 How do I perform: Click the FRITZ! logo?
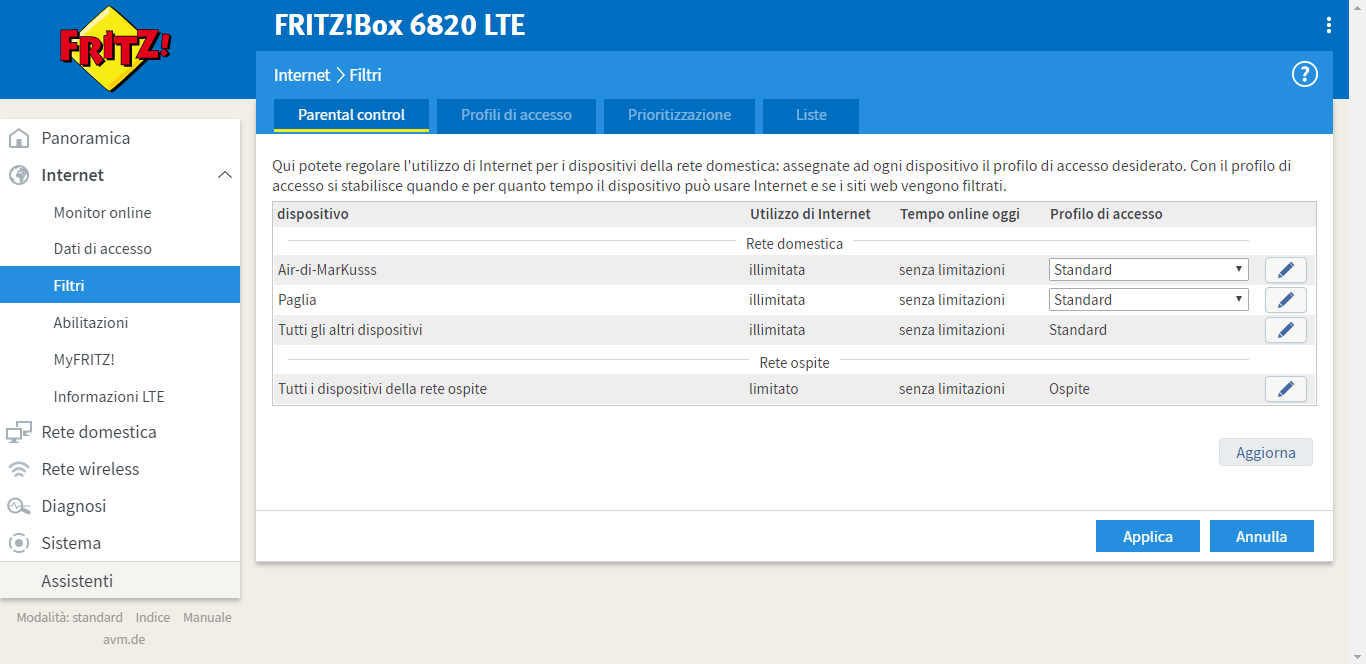[x=116, y=49]
